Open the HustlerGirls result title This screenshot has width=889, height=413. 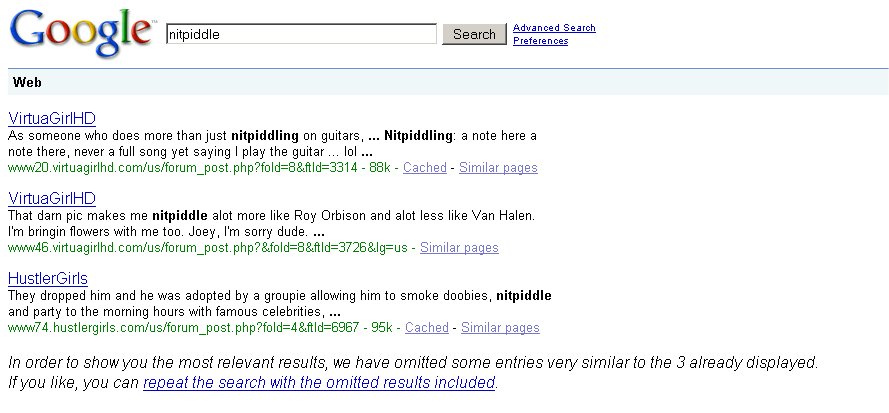point(48,278)
